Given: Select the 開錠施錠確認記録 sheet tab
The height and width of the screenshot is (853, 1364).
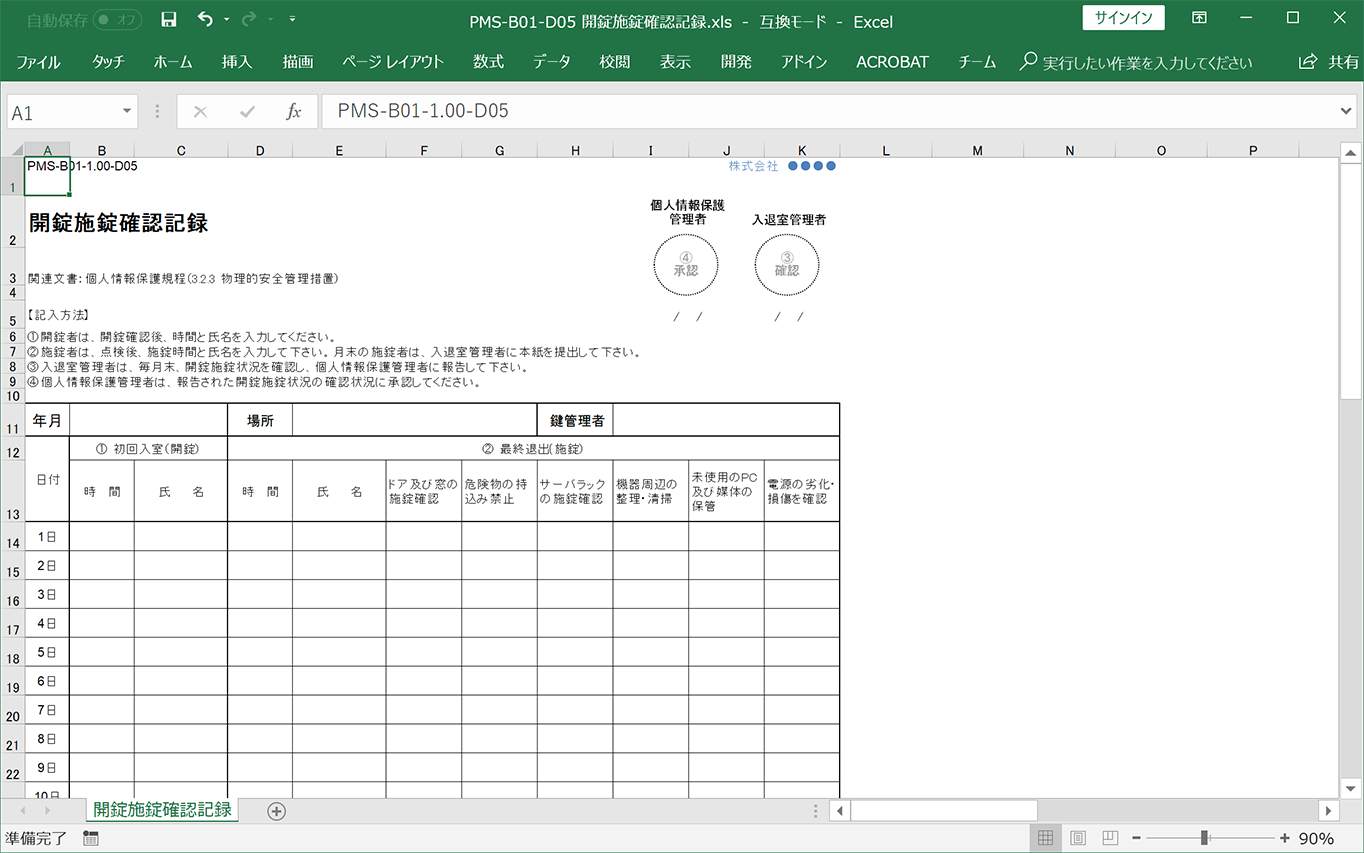Looking at the screenshot, I should [x=162, y=809].
